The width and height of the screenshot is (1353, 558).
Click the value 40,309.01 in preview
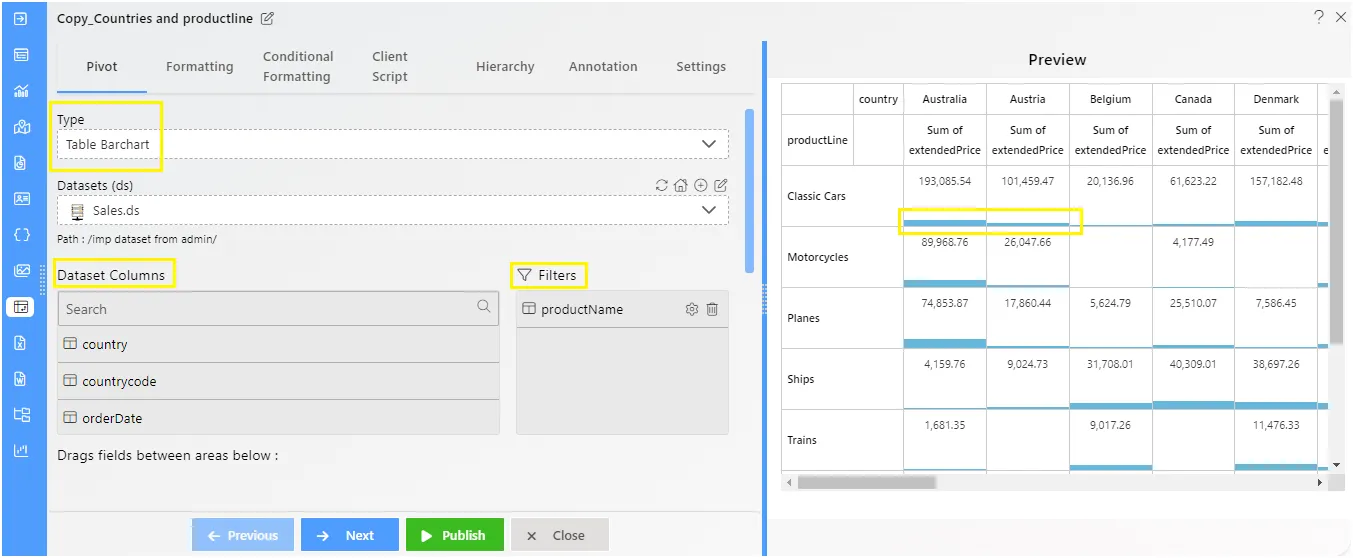(1194, 364)
